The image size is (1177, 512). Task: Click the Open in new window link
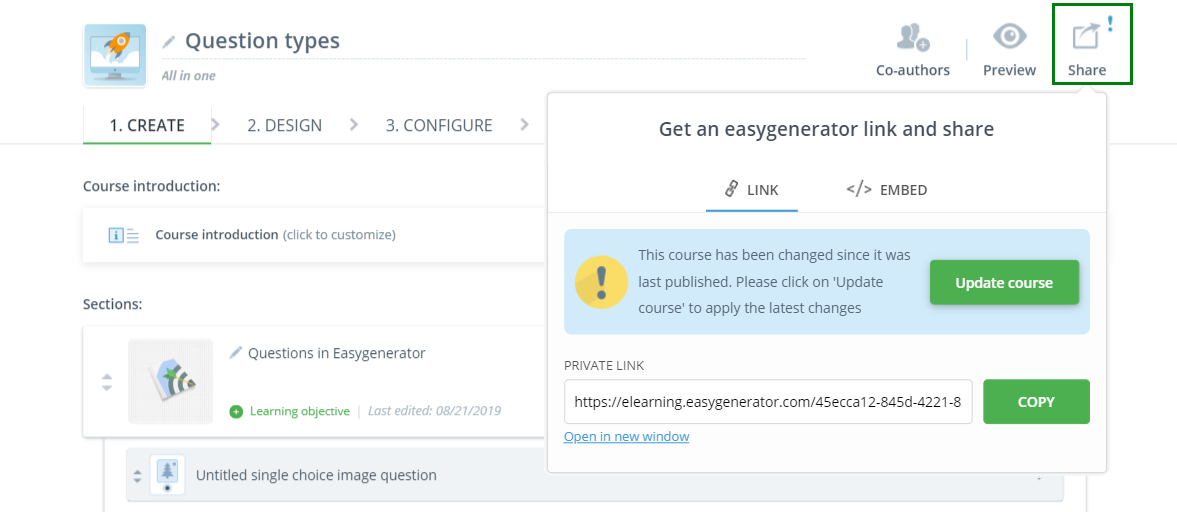click(x=626, y=437)
